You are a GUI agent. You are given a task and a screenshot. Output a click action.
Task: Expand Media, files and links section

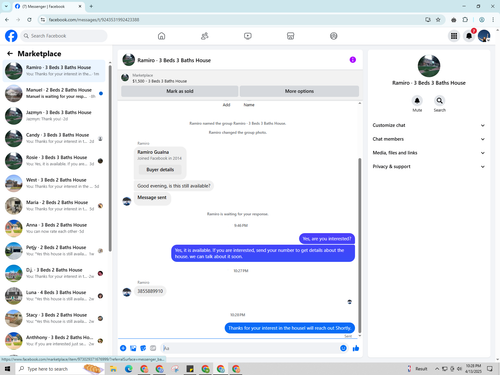point(428,153)
